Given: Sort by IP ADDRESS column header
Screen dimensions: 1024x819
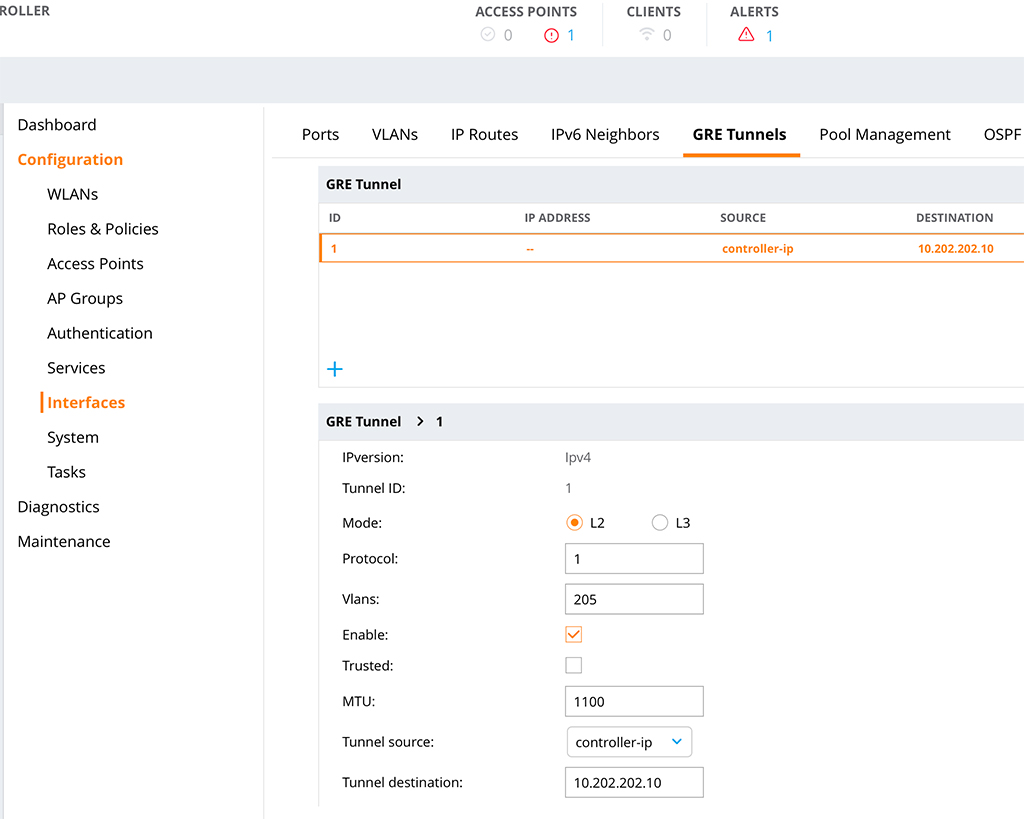Looking at the screenshot, I should coord(557,217).
